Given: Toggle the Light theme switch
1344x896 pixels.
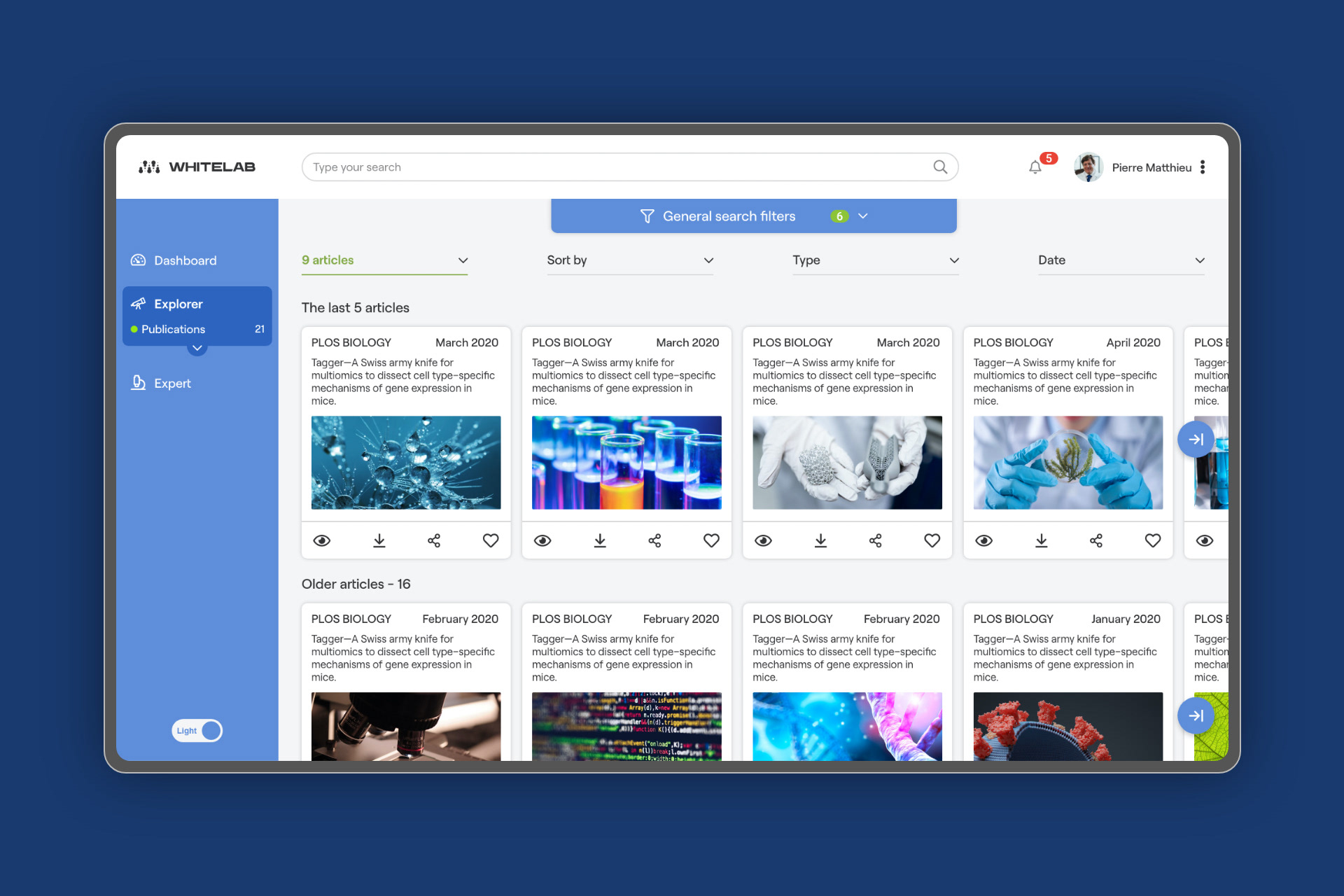Looking at the screenshot, I should pyautogui.click(x=197, y=731).
